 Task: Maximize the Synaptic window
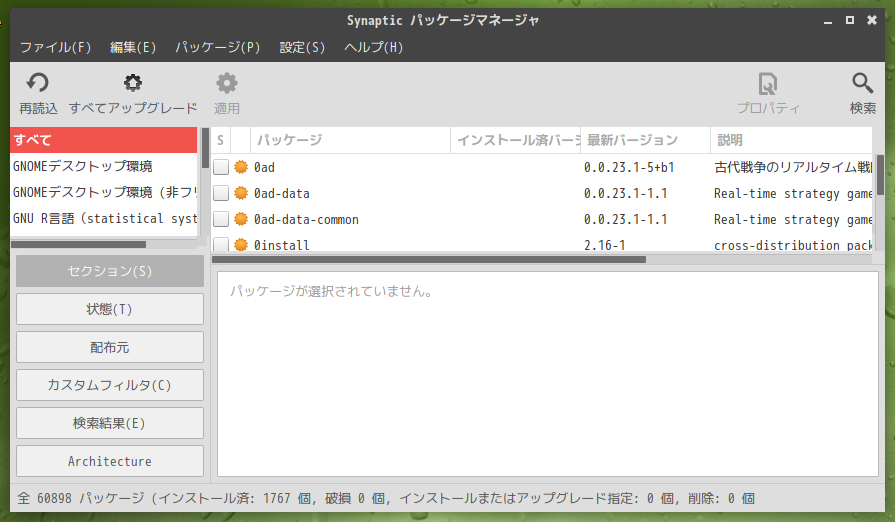pos(850,20)
